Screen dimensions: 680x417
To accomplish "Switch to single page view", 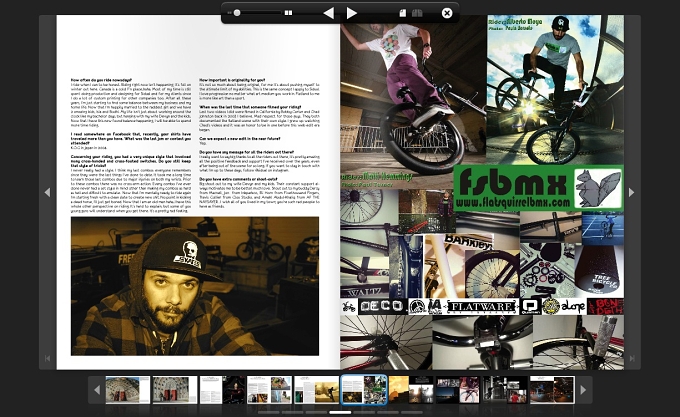I will tap(403, 13).
